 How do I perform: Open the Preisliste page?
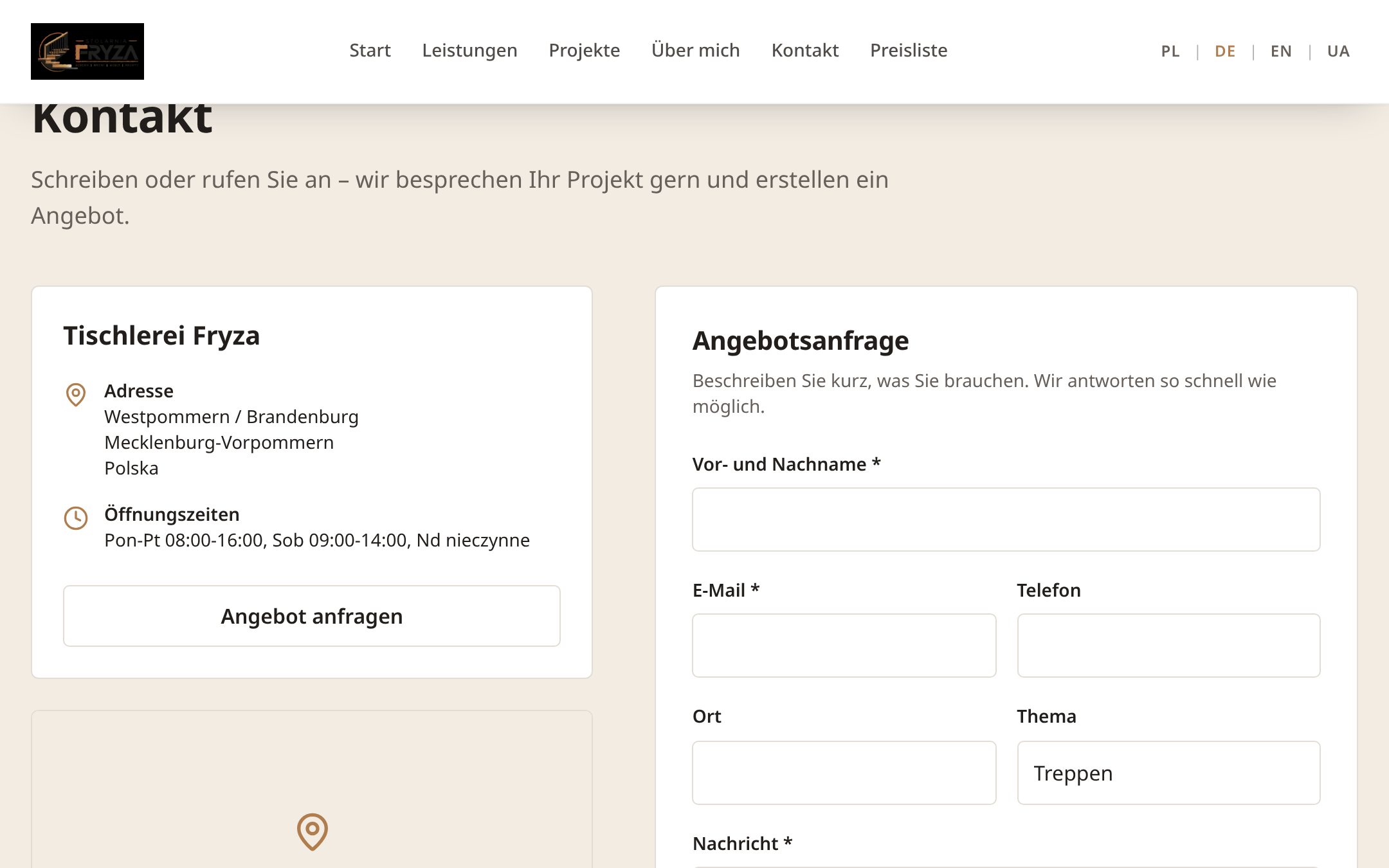coord(909,50)
